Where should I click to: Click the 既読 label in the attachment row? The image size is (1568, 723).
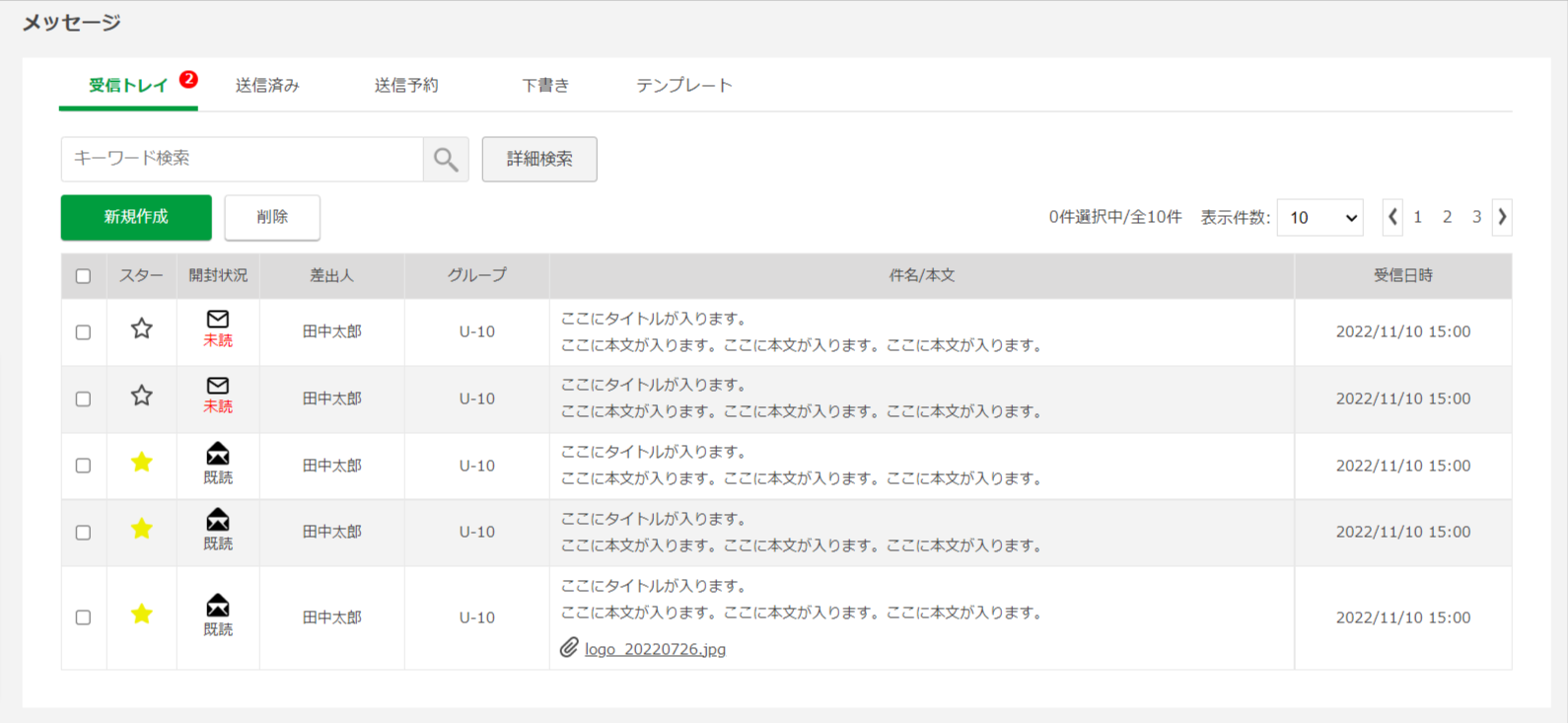click(x=218, y=629)
